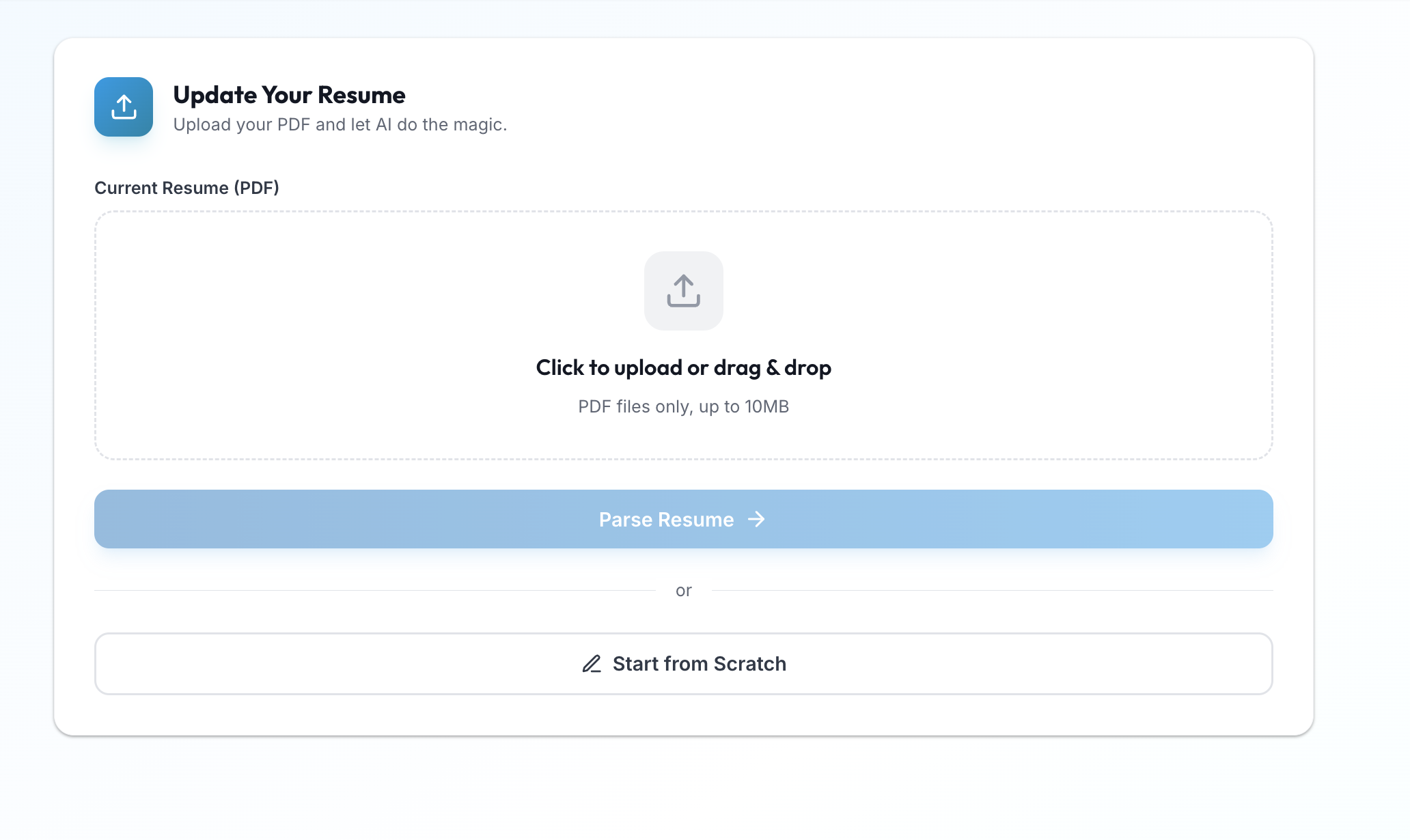Select the upload tray icon above the drop text
The width and height of the screenshot is (1410, 840).
pos(683,291)
